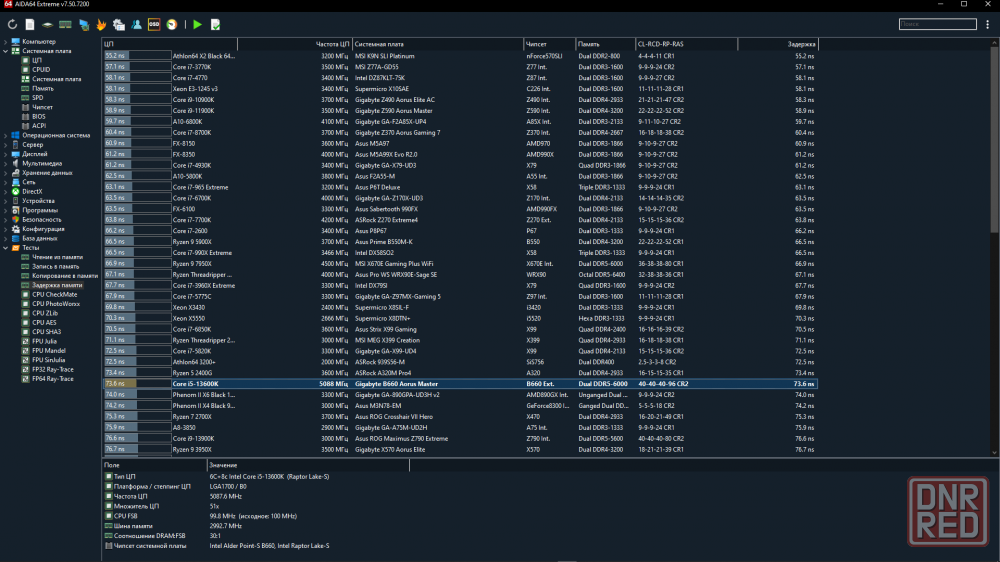Open the FPU SinJulia benchmark
The image size is (1000, 562).
pyautogui.click(x=48, y=360)
